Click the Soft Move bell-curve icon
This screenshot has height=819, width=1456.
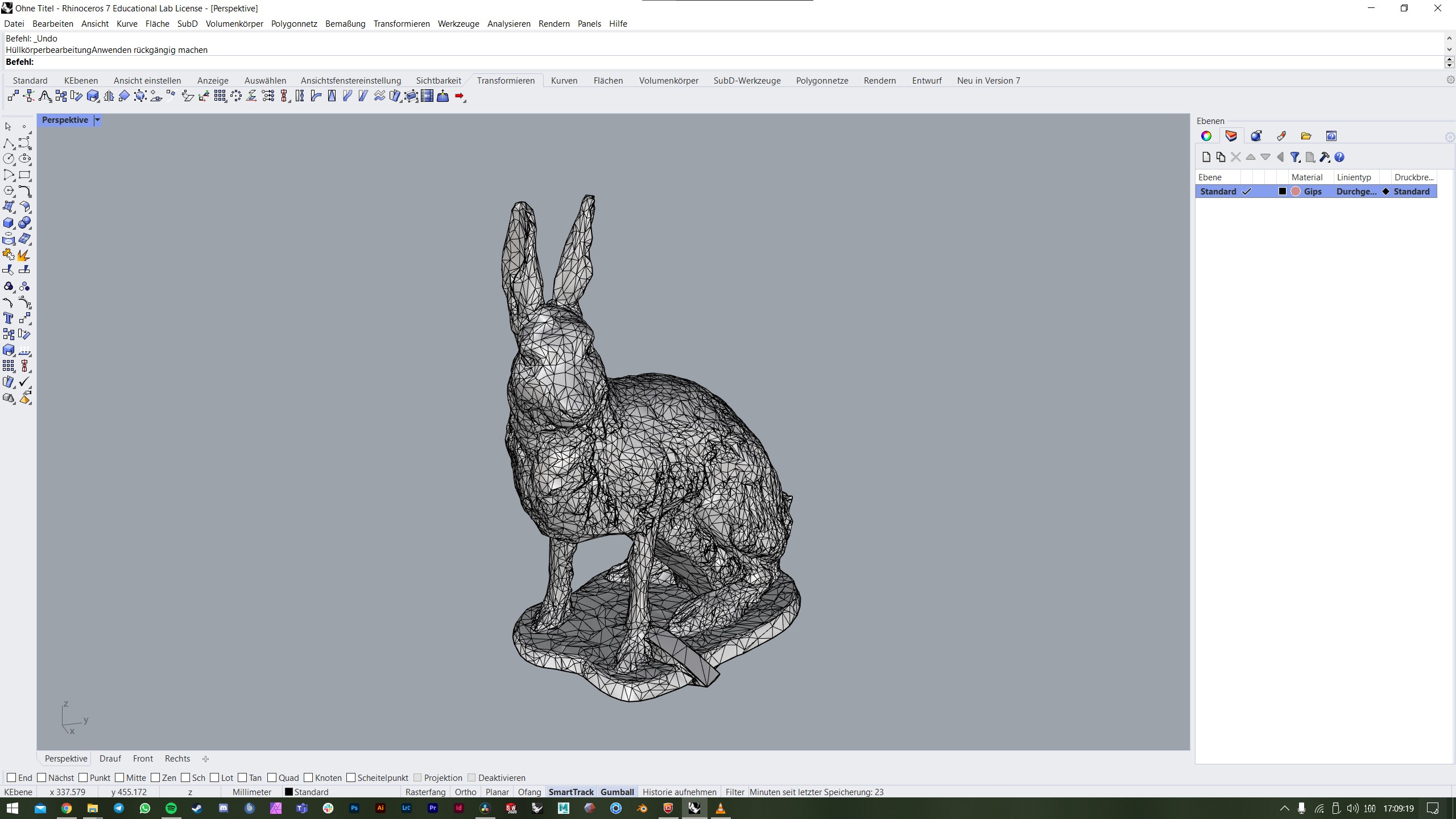45,96
